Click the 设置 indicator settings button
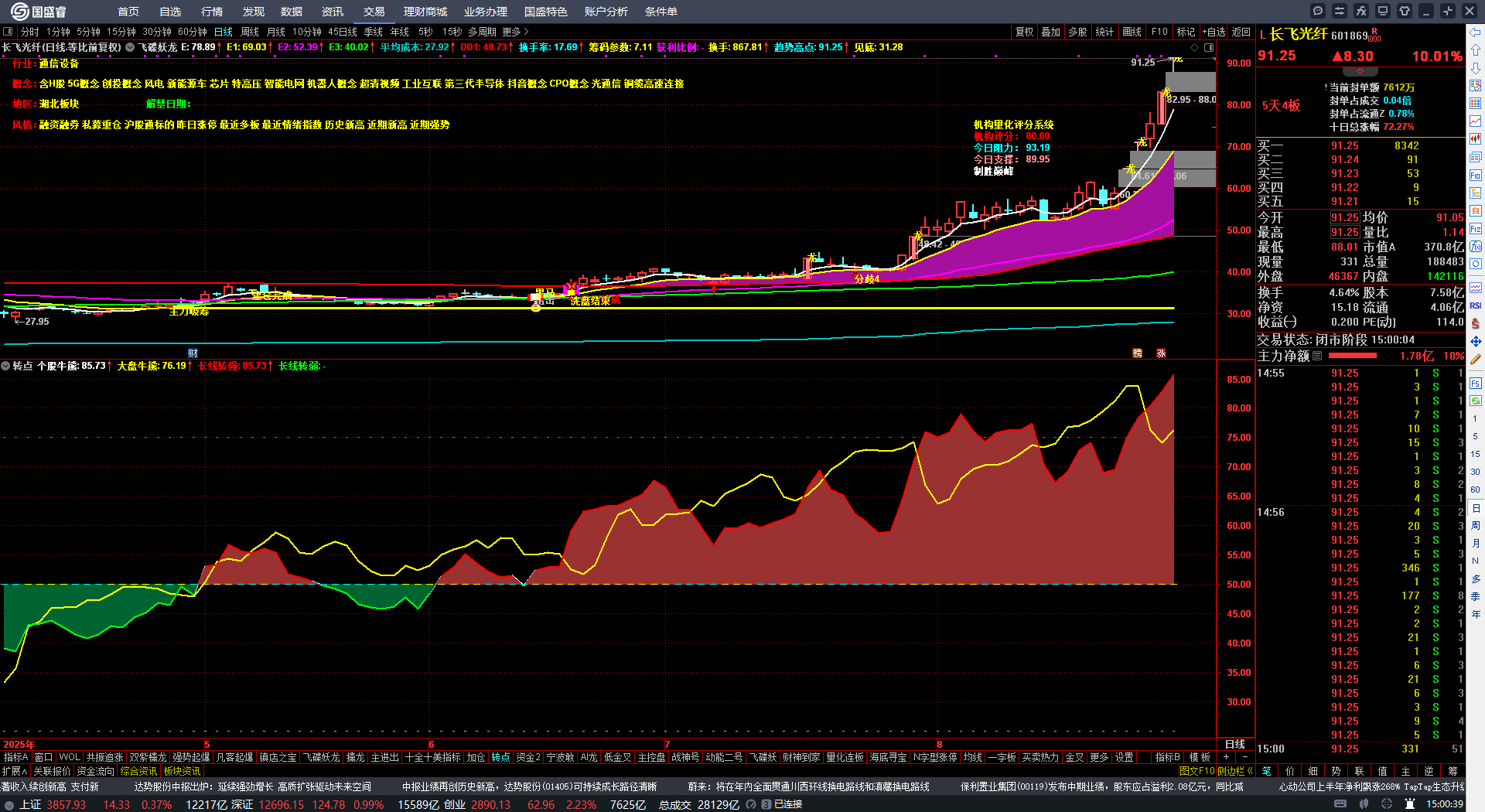The width and height of the screenshot is (1485, 812). pos(1125,758)
